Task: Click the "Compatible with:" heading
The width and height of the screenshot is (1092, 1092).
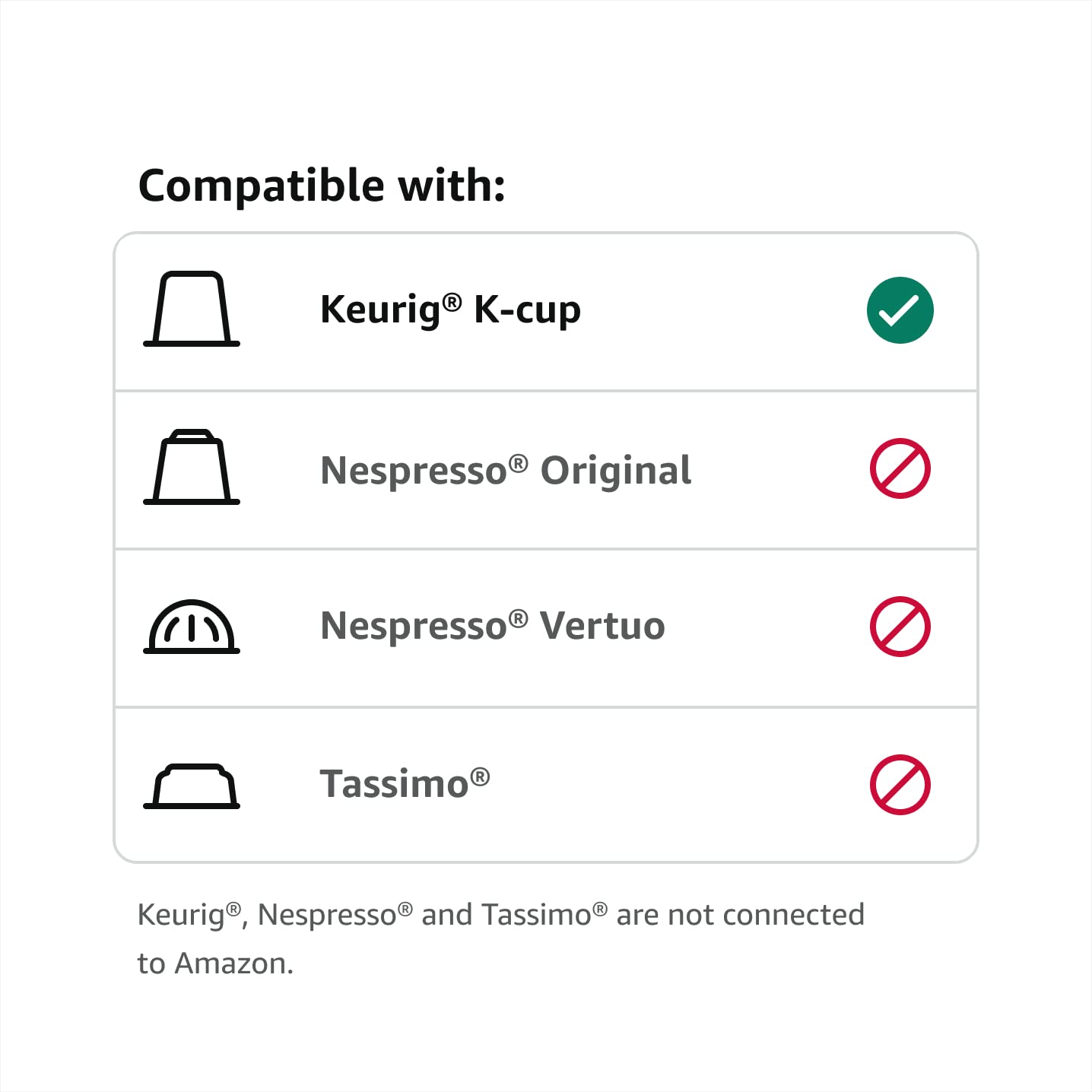Action: pyautogui.click(x=322, y=186)
